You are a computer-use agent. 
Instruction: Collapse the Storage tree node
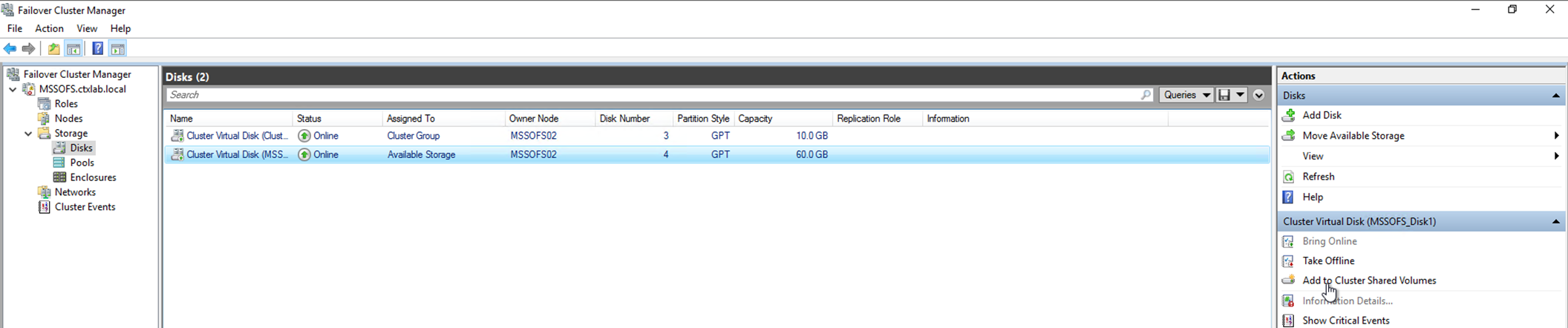tap(28, 134)
